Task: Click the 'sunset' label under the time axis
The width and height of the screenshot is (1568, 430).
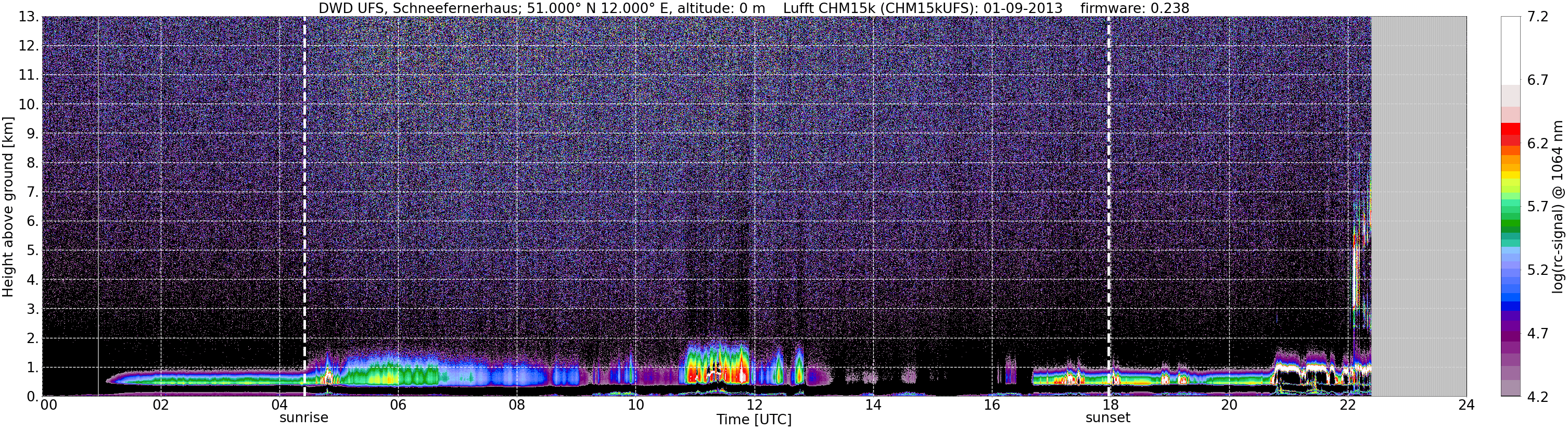Action: coord(1108,418)
